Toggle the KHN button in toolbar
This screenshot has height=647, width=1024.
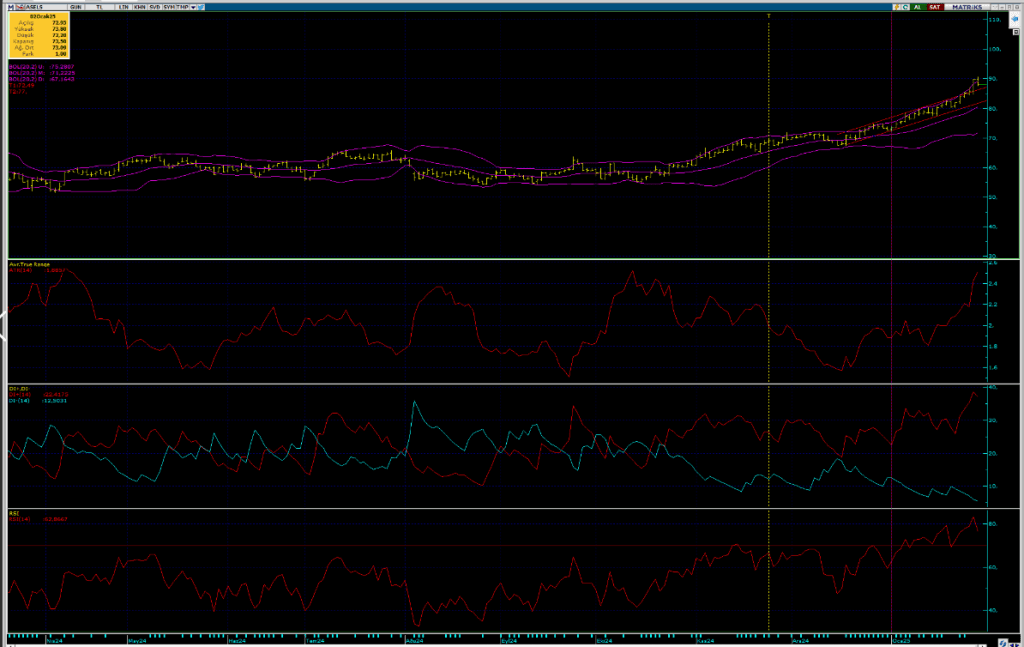(139, 7)
